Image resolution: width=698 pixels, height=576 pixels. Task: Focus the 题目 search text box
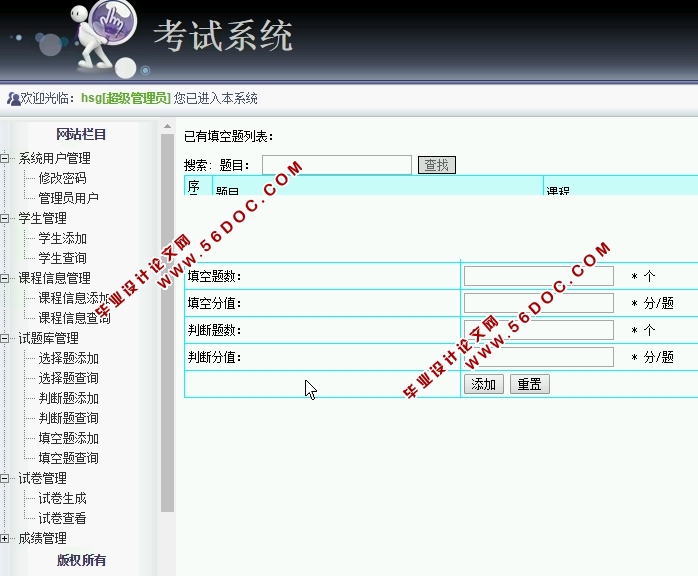pos(336,165)
